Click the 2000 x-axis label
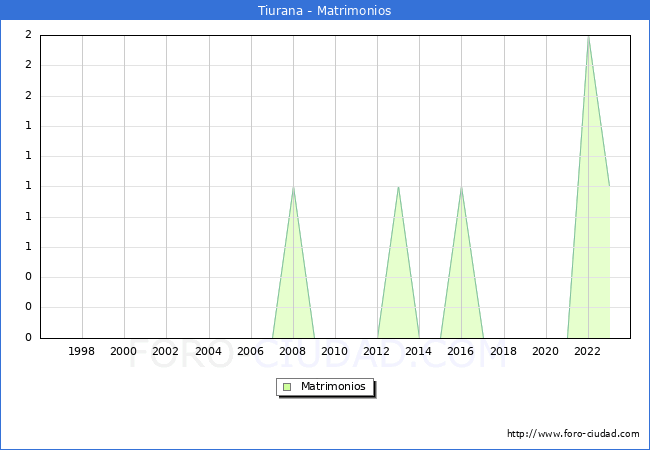 [x=124, y=351]
